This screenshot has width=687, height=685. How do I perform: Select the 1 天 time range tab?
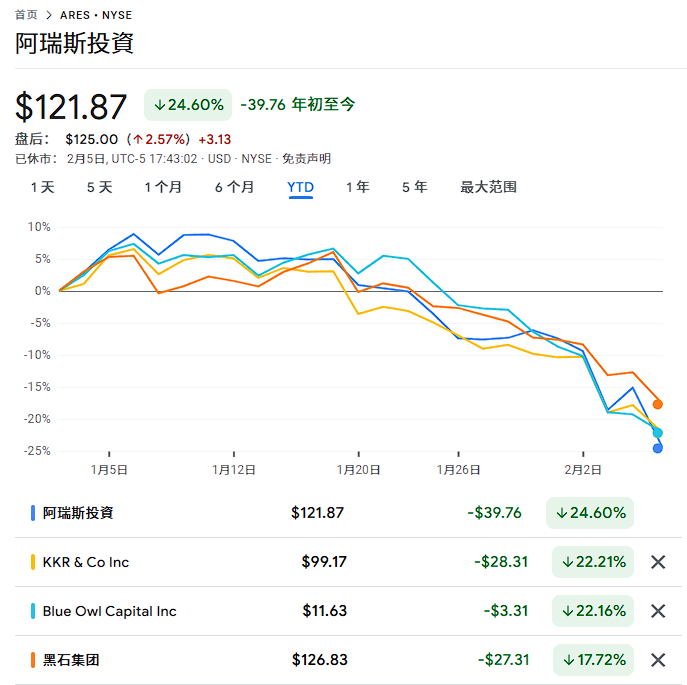[x=43, y=187]
